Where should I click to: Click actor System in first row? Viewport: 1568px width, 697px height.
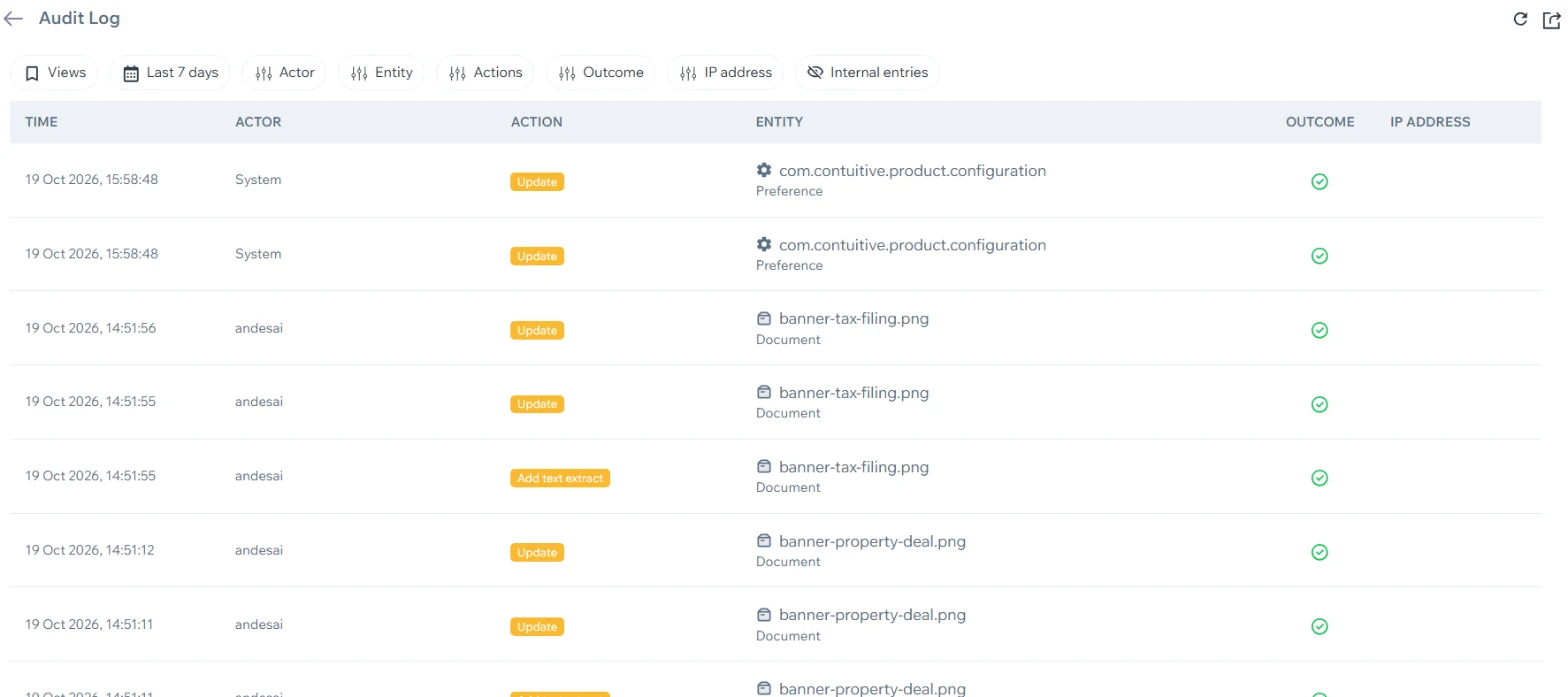tap(258, 180)
